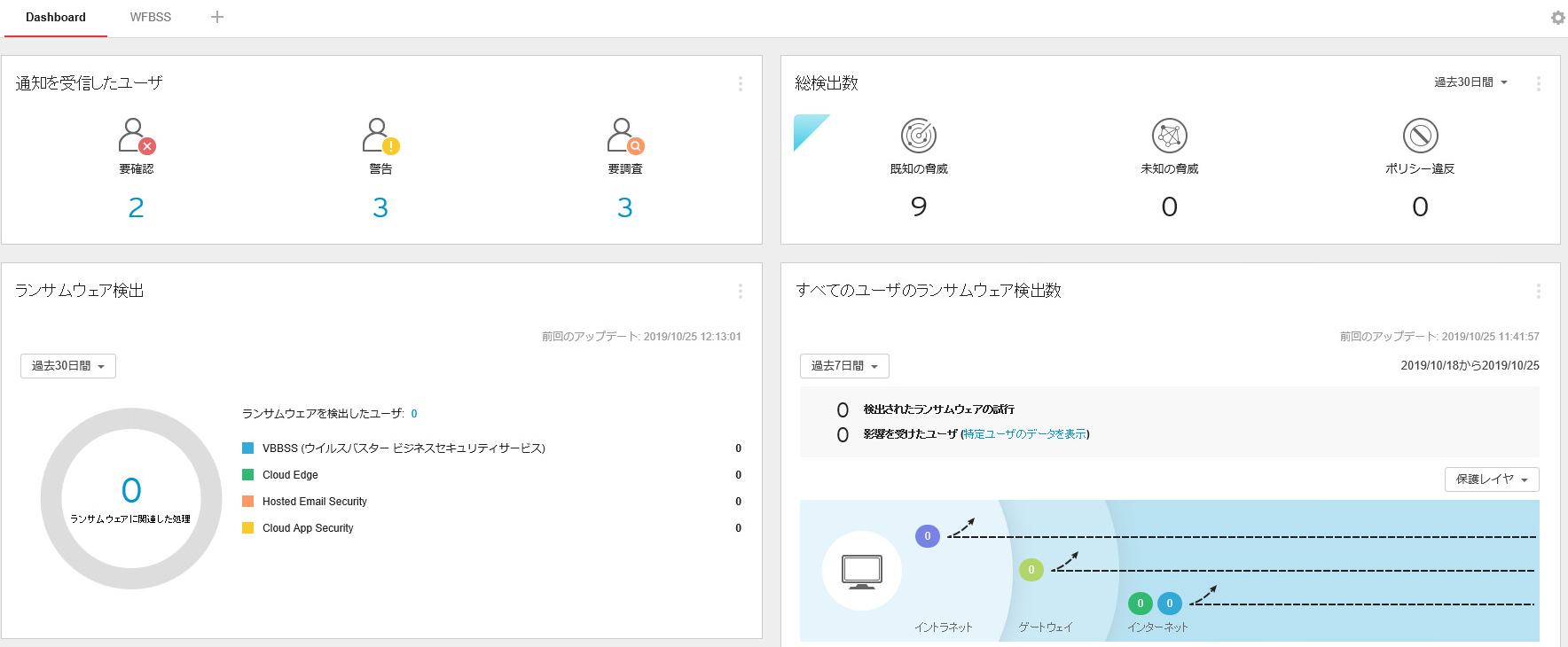1568x647 pixels.
Task: Open dashboard settings gear icon
Action: coord(1557,18)
